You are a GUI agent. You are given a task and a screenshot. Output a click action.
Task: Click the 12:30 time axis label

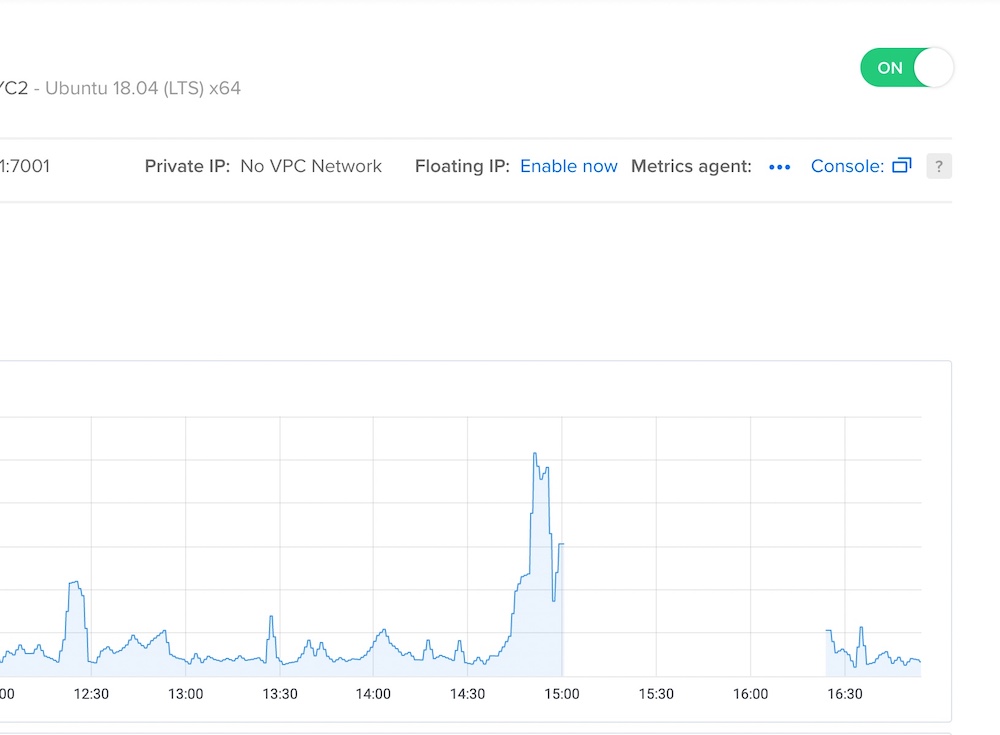tap(91, 694)
